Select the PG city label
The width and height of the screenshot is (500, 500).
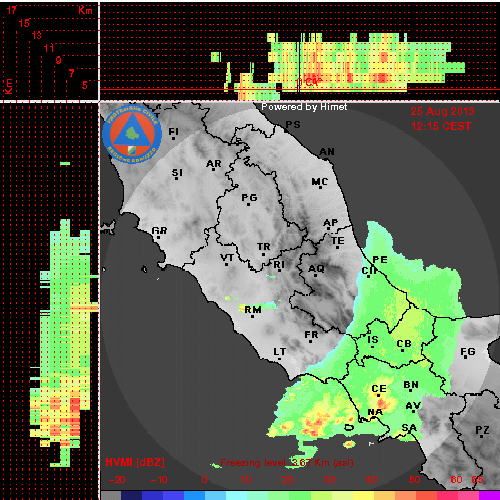[249, 198]
